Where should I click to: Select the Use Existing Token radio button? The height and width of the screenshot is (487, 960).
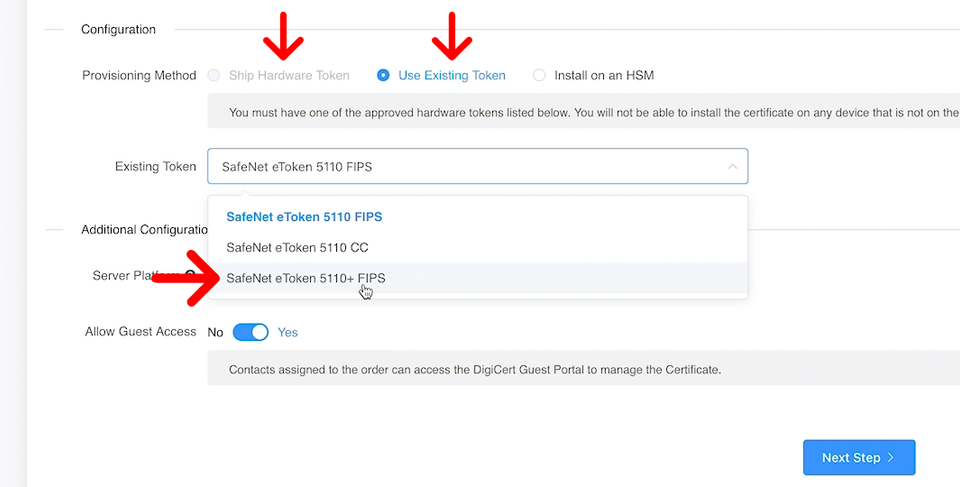[x=383, y=75]
